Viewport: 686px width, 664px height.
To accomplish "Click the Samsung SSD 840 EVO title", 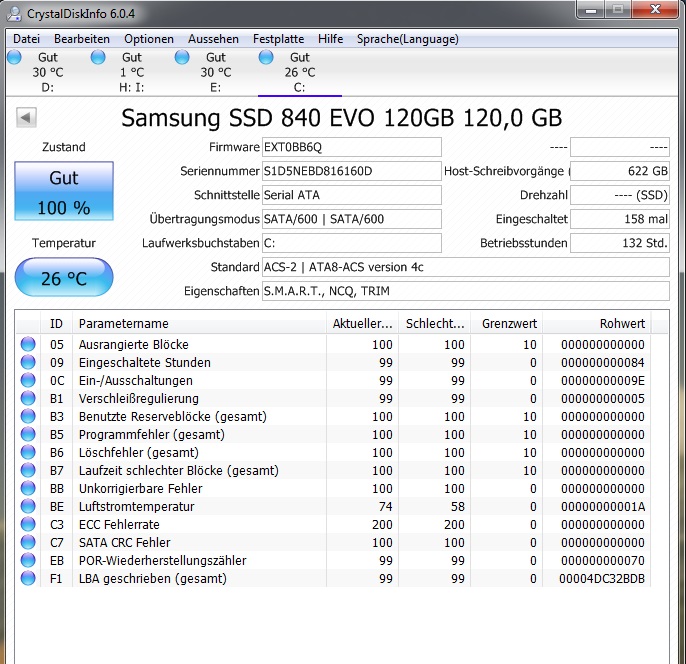I will point(341,118).
